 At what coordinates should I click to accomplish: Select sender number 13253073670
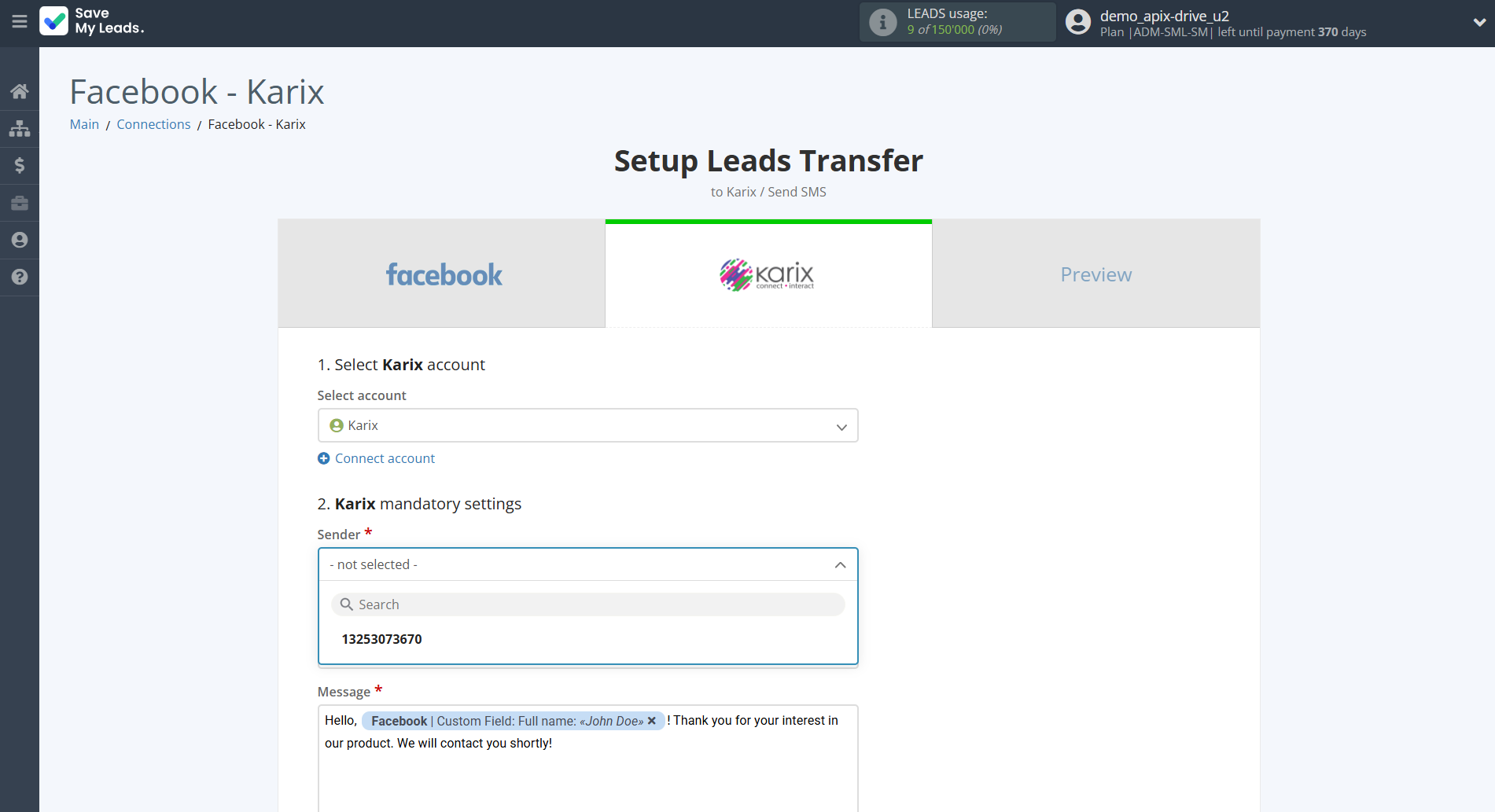pos(382,639)
